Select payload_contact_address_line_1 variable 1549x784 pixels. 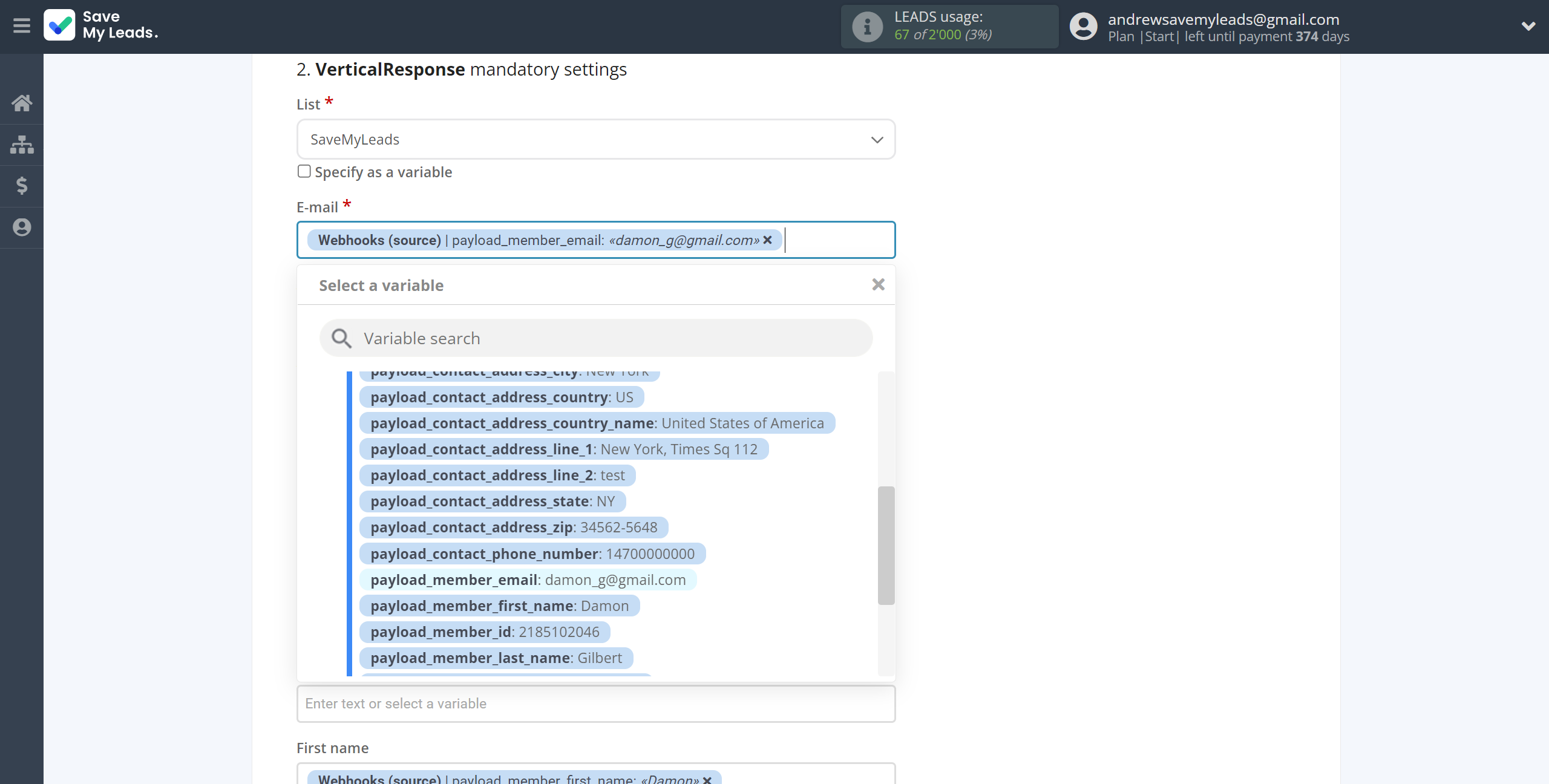(x=564, y=449)
